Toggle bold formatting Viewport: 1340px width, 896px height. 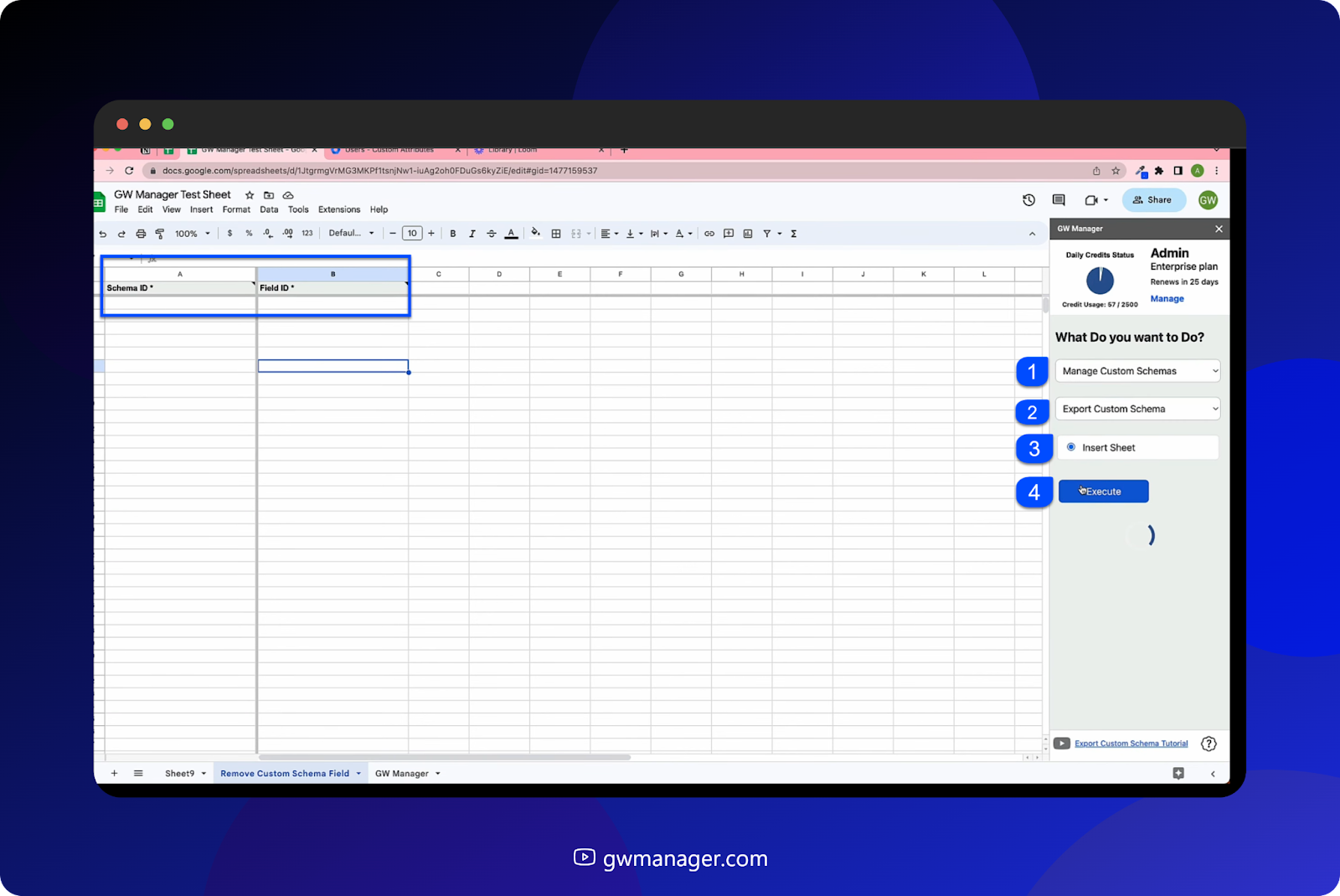pyautogui.click(x=453, y=234)
